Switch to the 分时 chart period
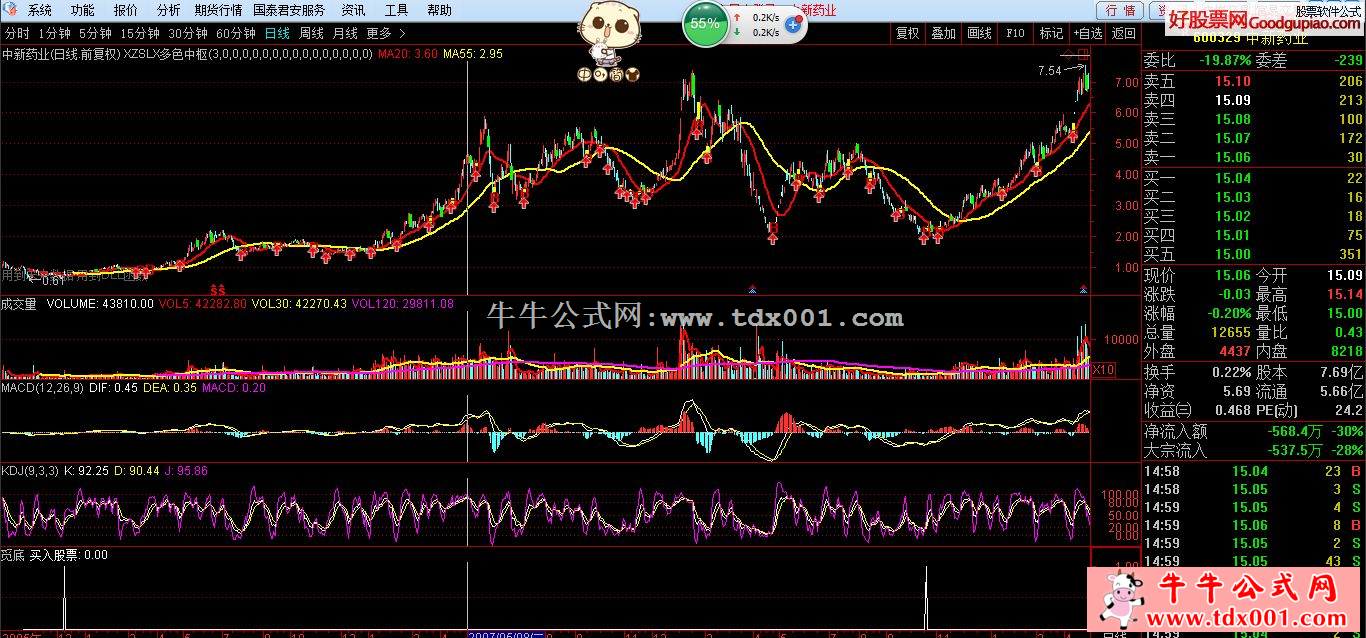1366x638 pixels. pyautogui.click(x=17, y=33)
